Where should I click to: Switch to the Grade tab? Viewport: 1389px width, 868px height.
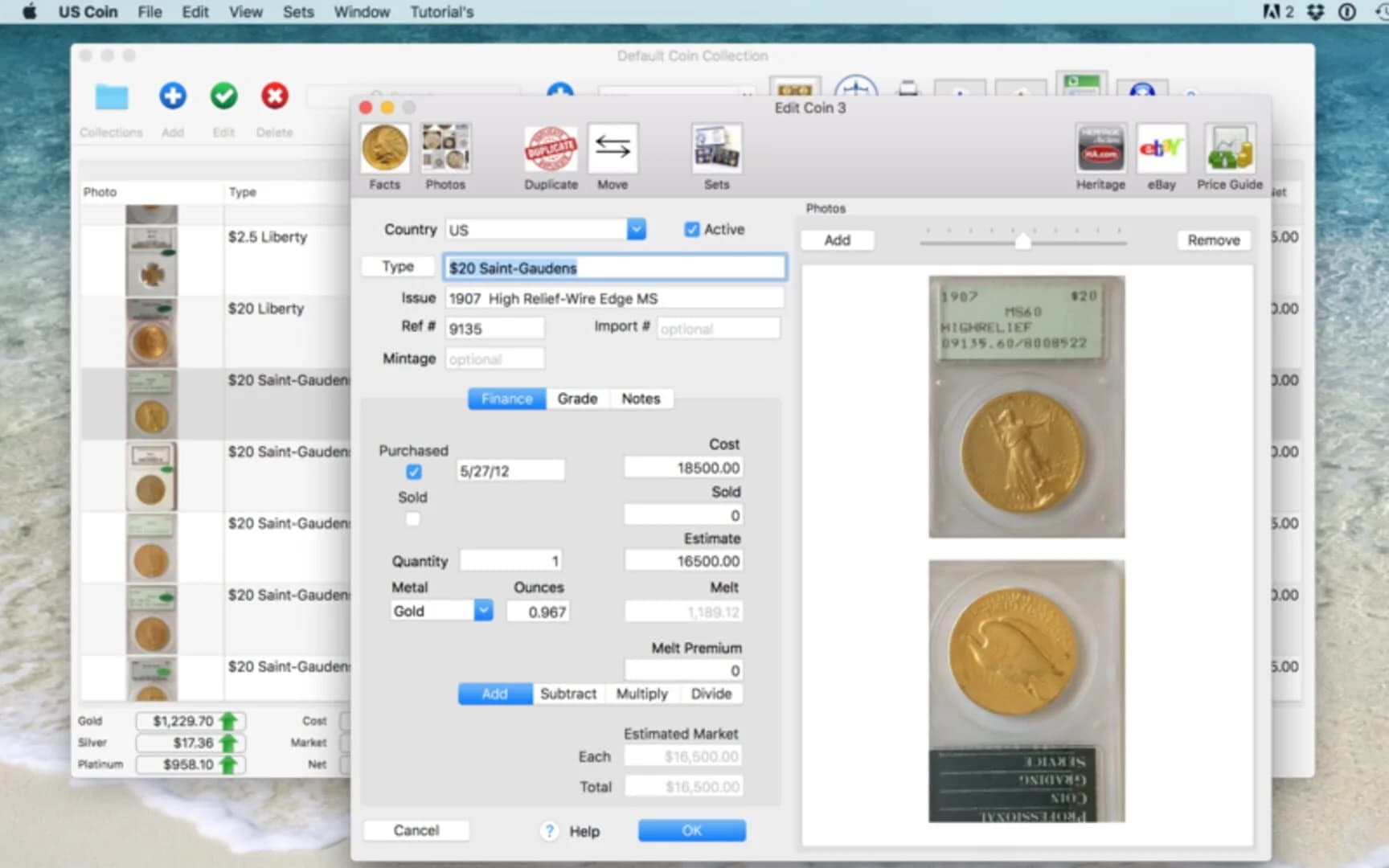point(577,398)
